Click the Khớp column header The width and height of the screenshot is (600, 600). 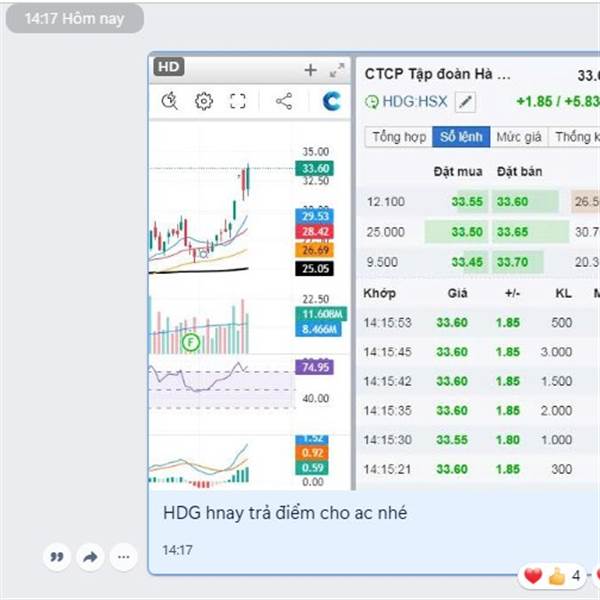(379, 293)
